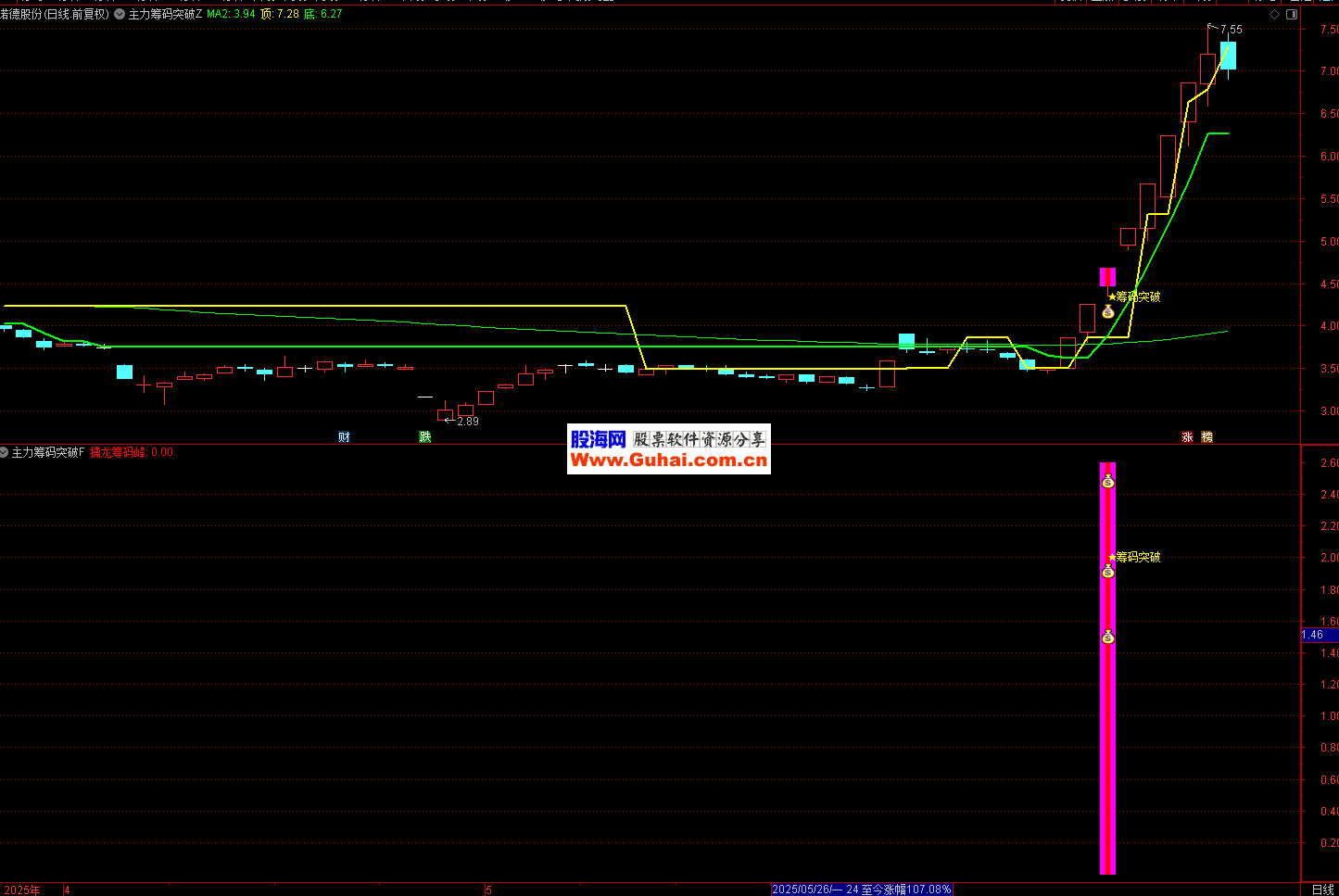The image size is (1339, 896).
Task: Click the last cyan candlestick near 7.55
Action: [1228, 56]
